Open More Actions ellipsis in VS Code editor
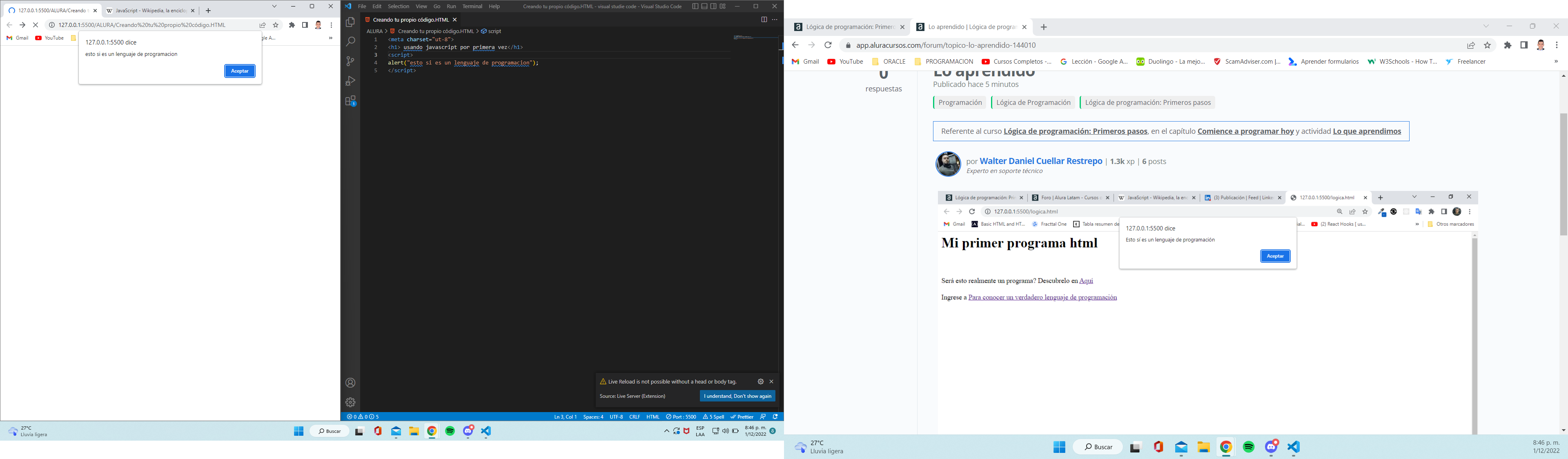Image resolution: width=1568 pixels, height=459 pixels. 774,20
